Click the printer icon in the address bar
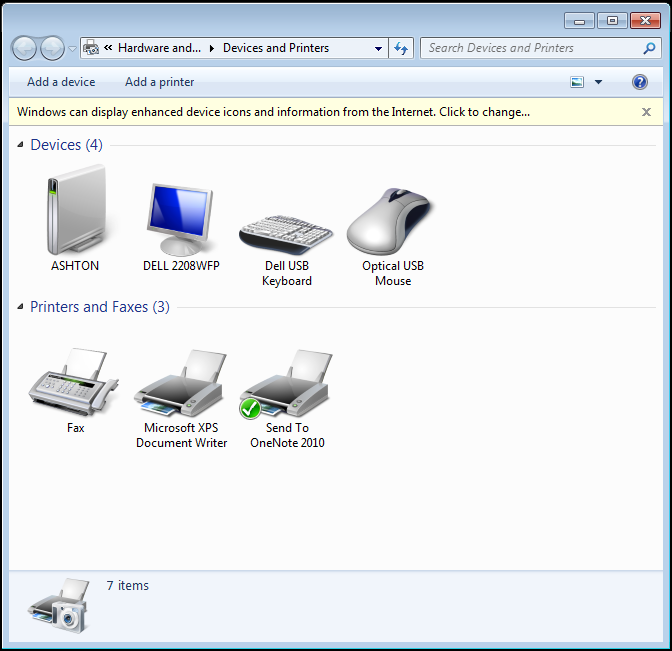Screen dimensions: 672x651 (90, 48)
